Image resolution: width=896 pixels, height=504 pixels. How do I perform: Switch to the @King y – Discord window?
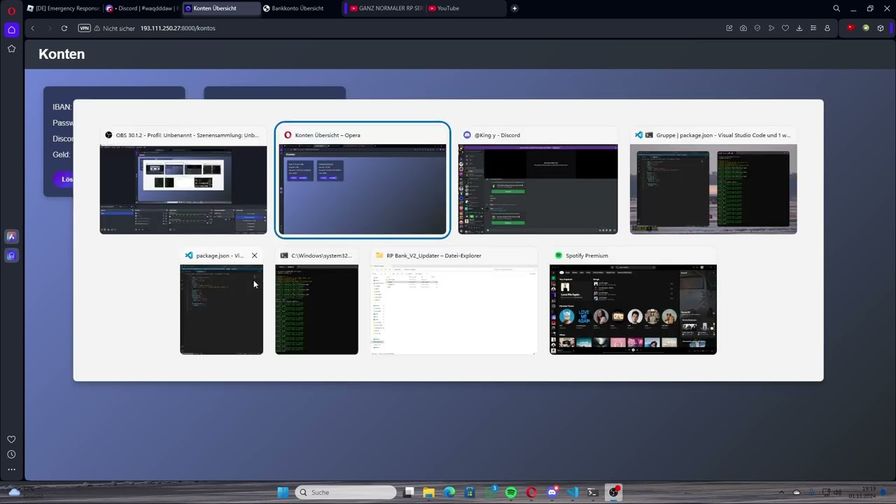[x=538, y=182]
